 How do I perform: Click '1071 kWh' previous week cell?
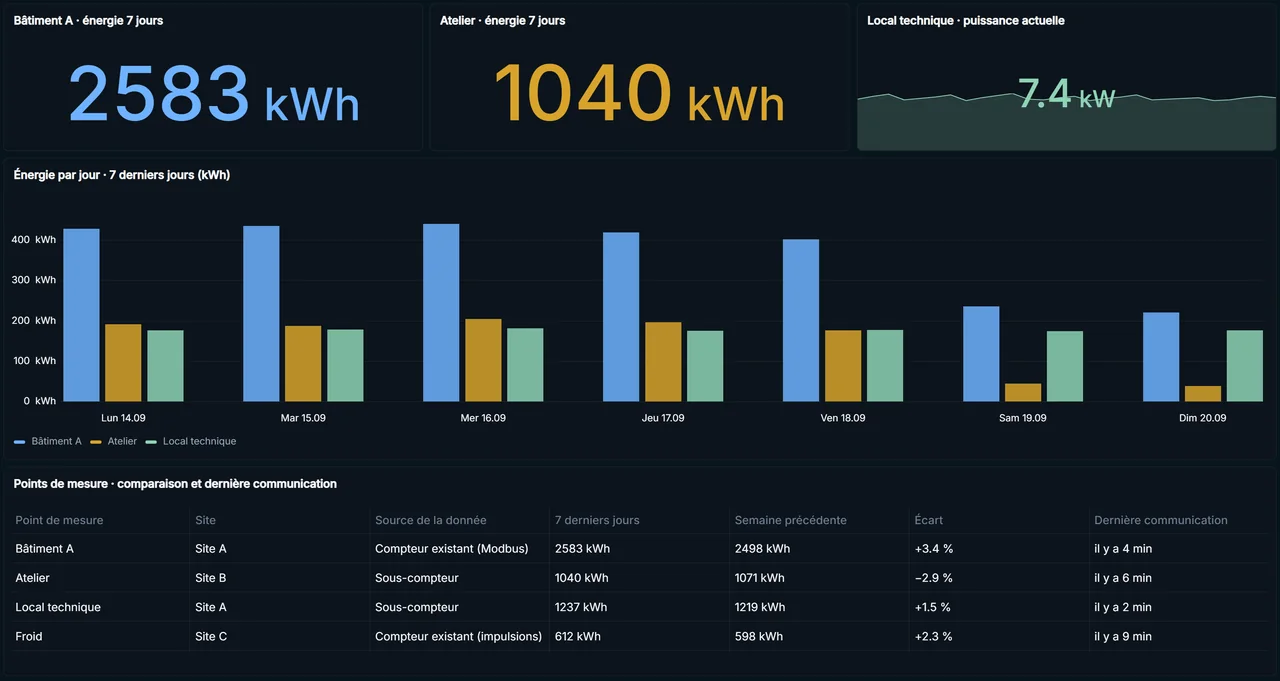tap(760, 578)
